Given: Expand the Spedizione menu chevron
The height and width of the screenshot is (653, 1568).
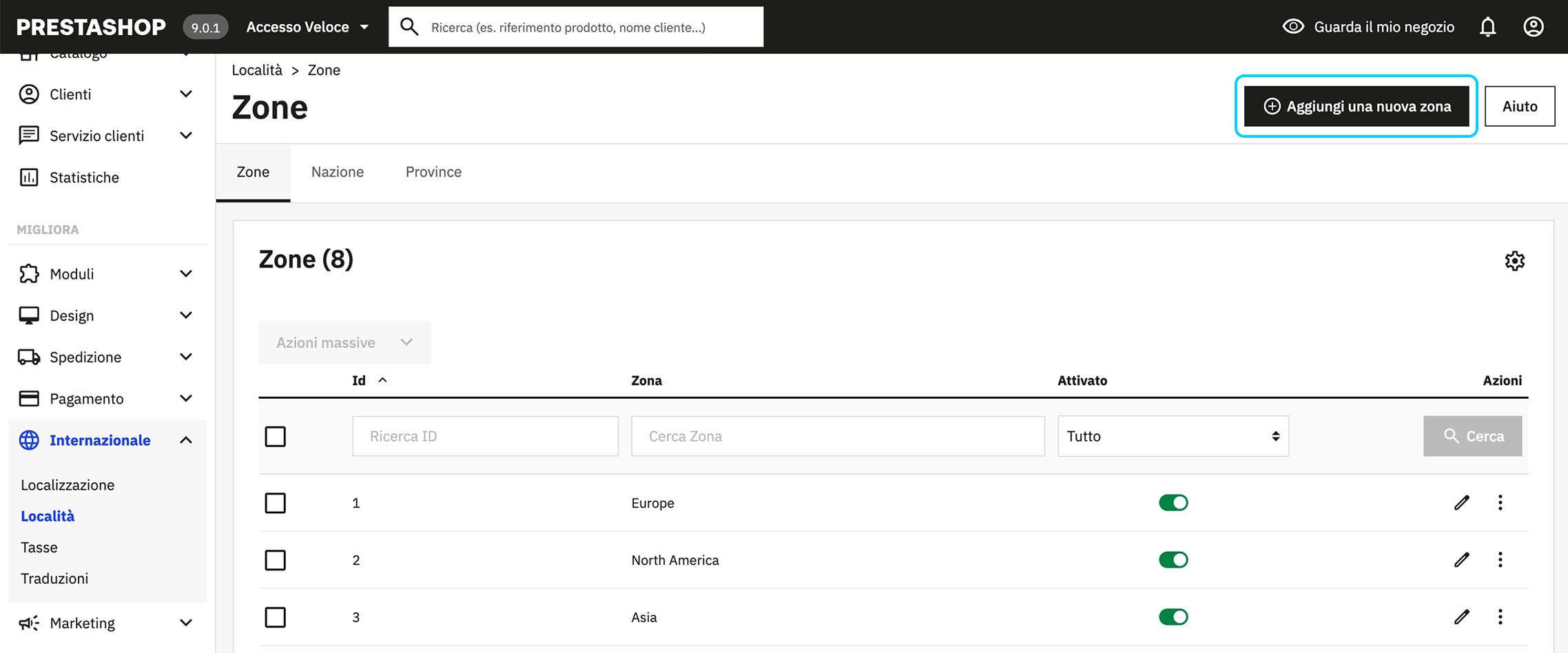Looking at the screenshot, I should coord(186,357).
